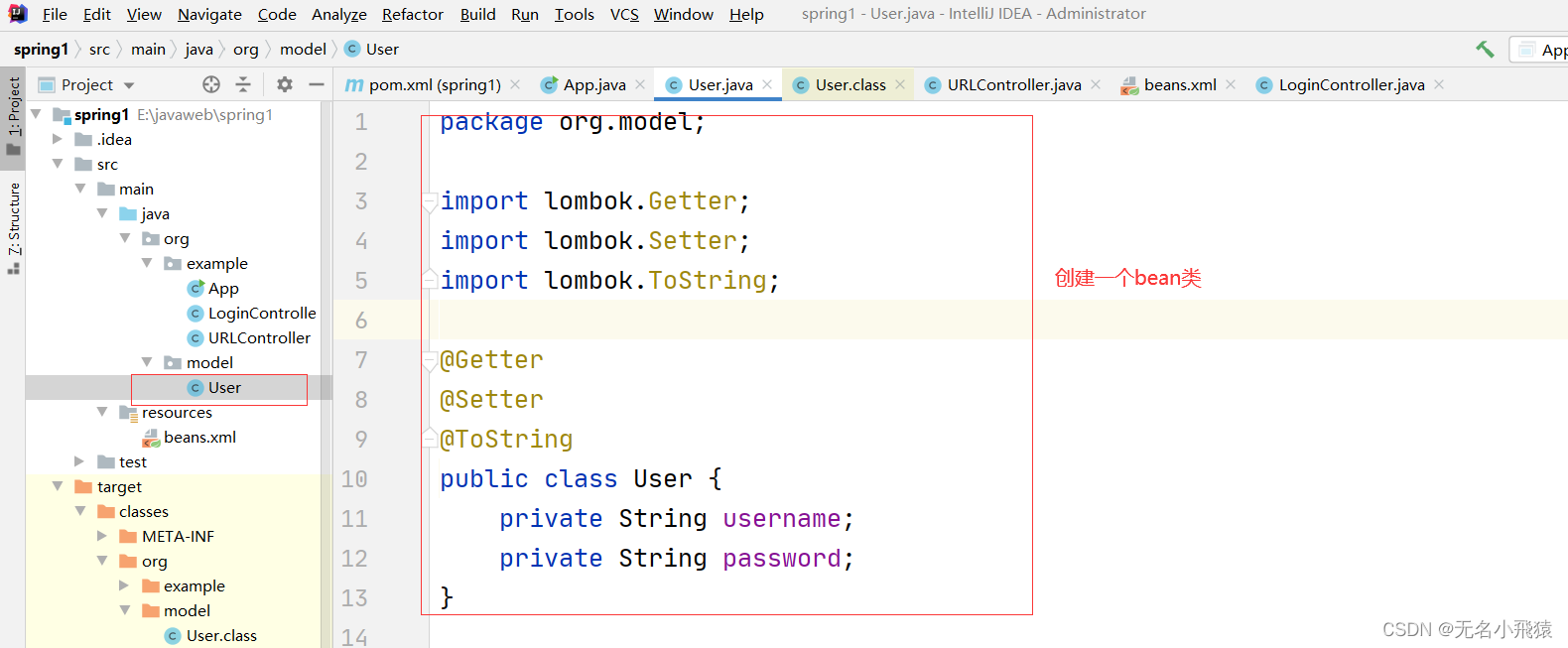
Task: Expand the META-INF folder
Action: click(103, 536)
